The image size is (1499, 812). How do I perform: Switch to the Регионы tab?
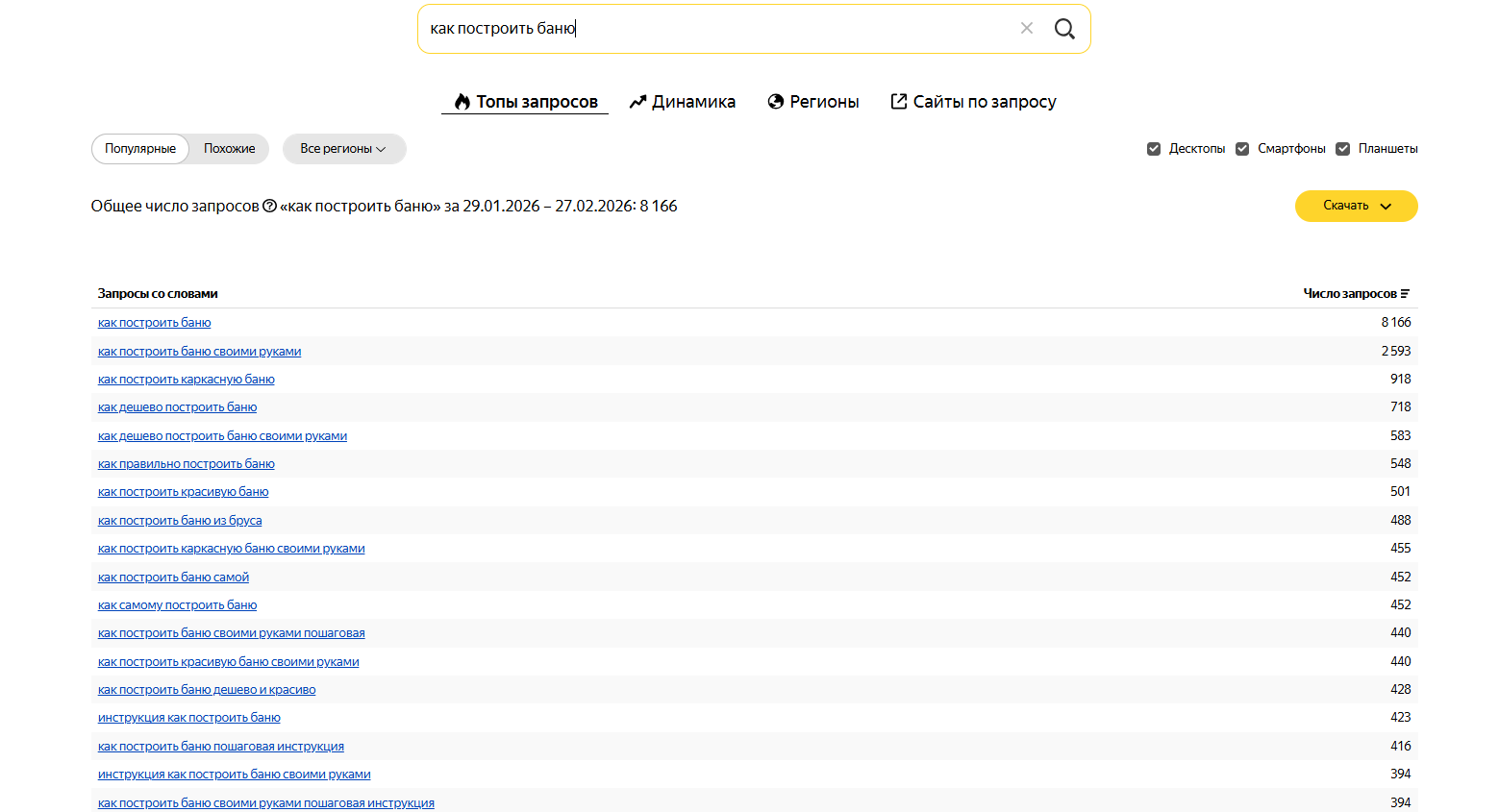click(823, 102)
